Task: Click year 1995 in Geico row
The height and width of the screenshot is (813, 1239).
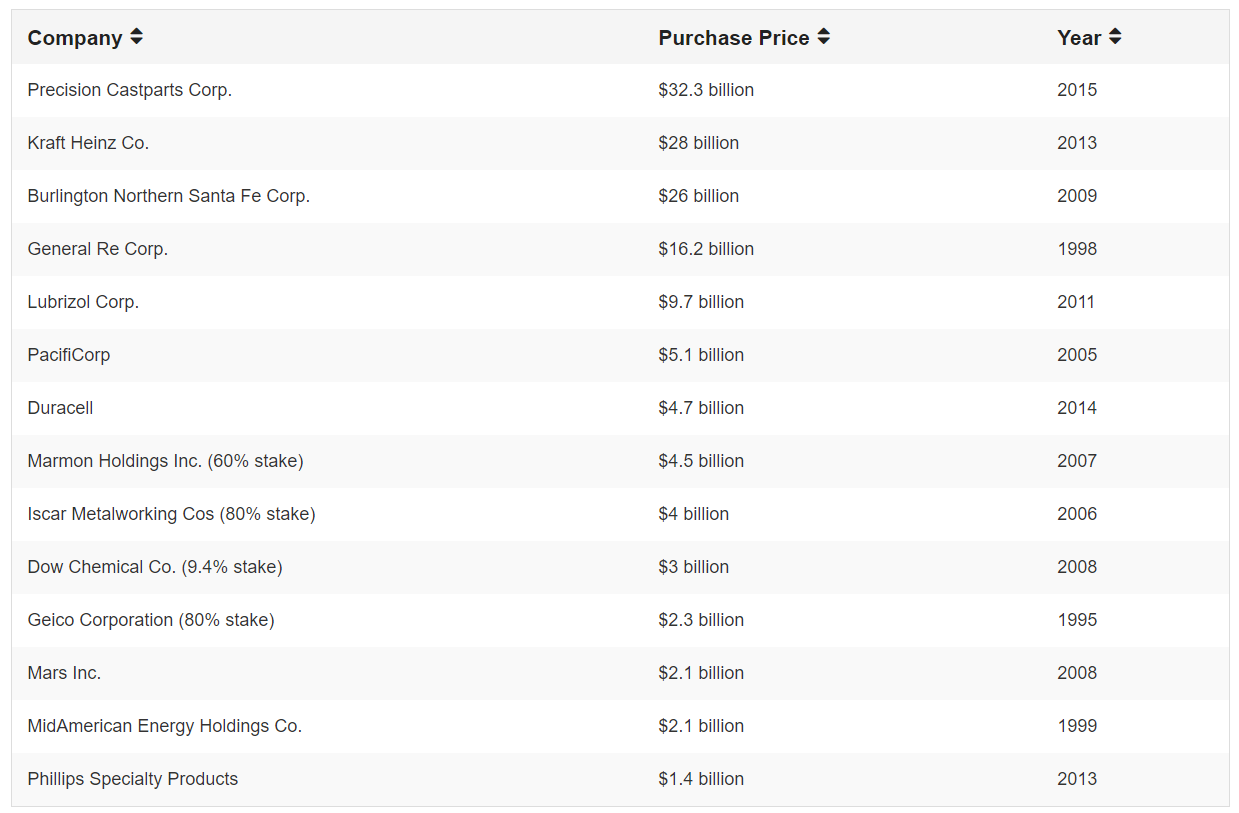Action: [x=1077, y=620]
